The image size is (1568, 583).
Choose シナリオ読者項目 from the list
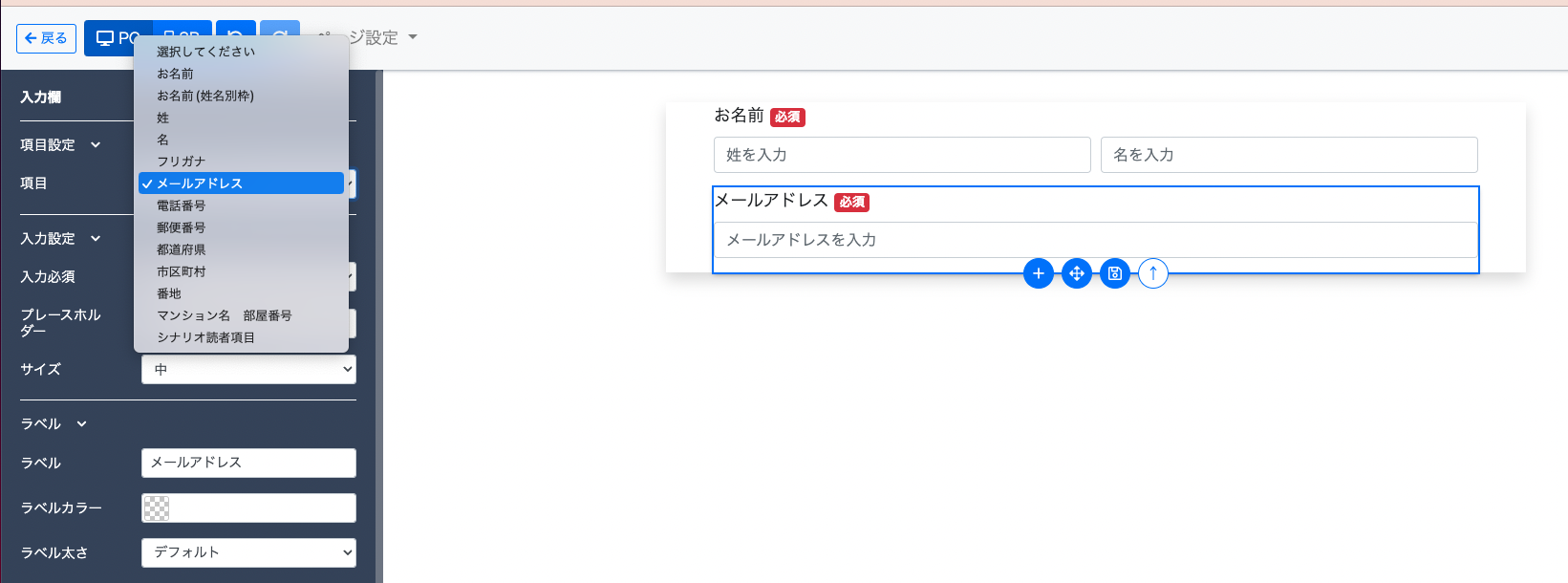206,337
